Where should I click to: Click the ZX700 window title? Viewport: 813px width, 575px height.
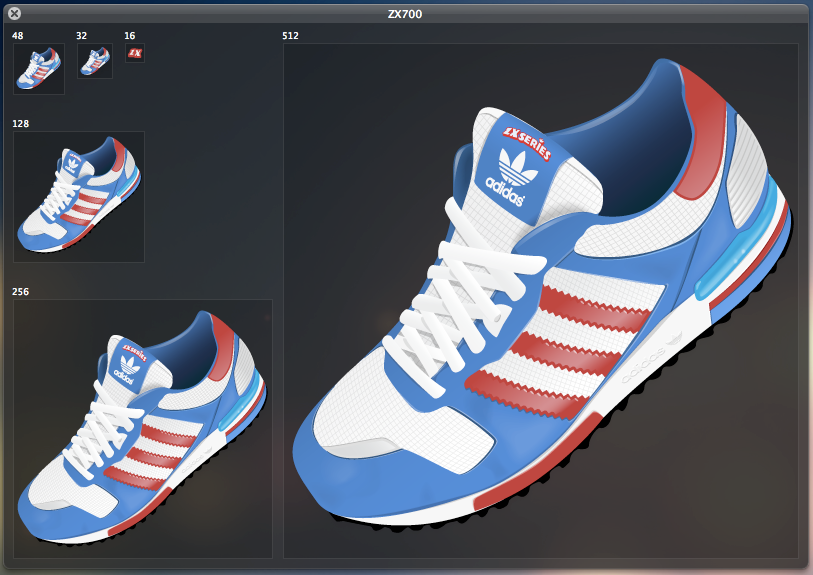click(x=405, y=14)
